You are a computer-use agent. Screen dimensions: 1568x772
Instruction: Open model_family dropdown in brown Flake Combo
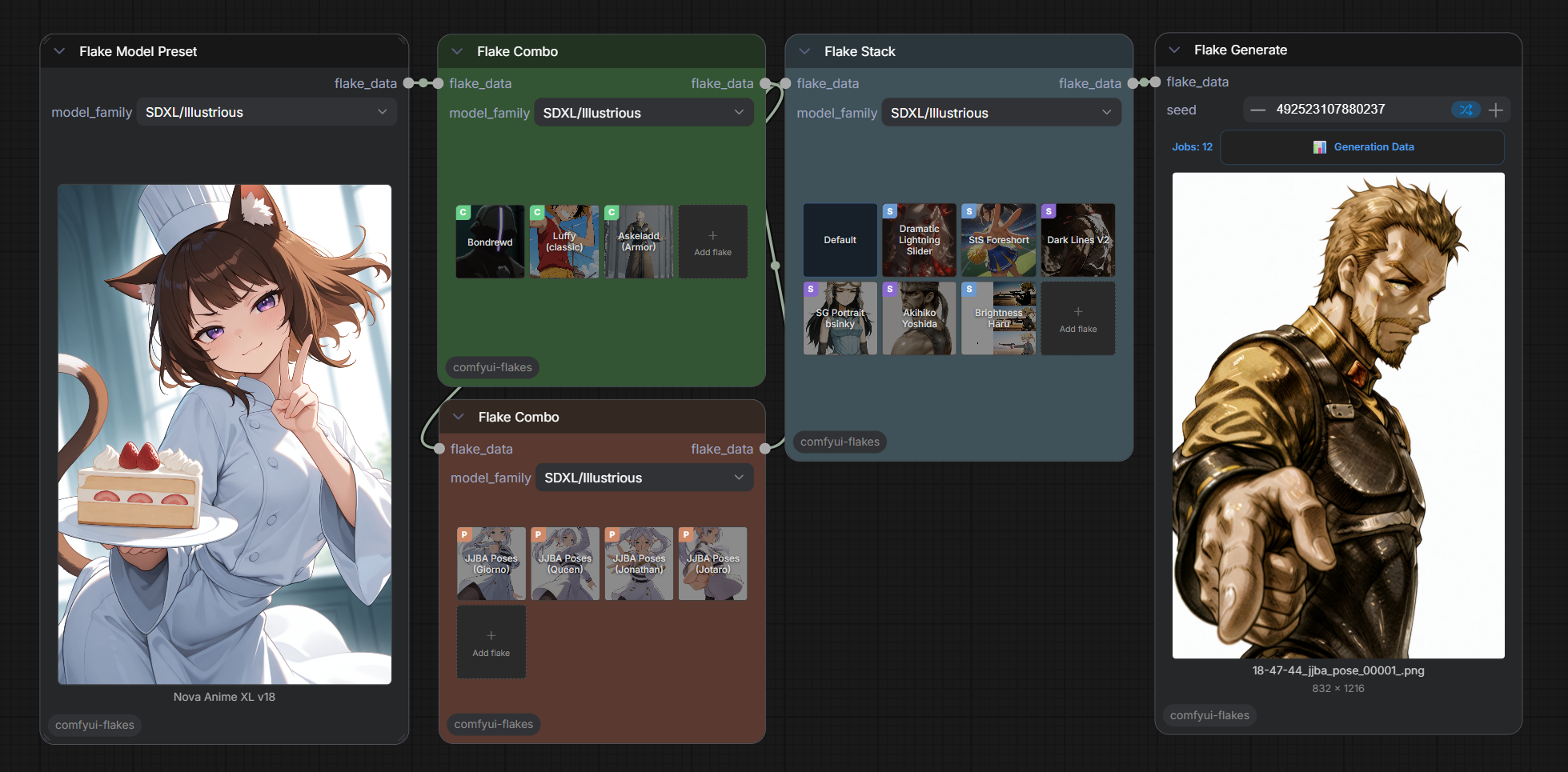click(645, 478)
